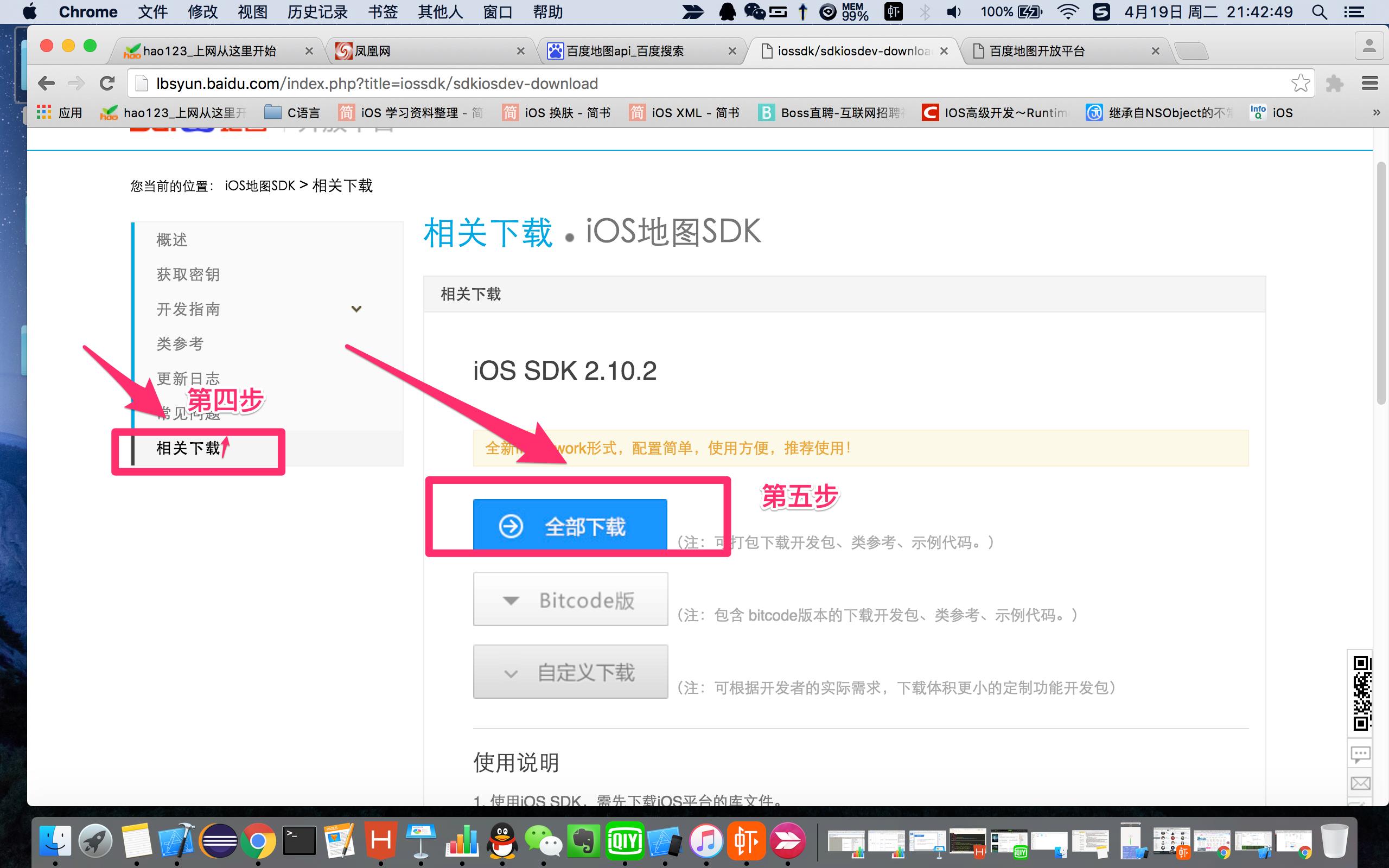This screenshot has width=1389, height=868.
Task: Open the Chrome hamburger menu
Action: (1369, 83)
